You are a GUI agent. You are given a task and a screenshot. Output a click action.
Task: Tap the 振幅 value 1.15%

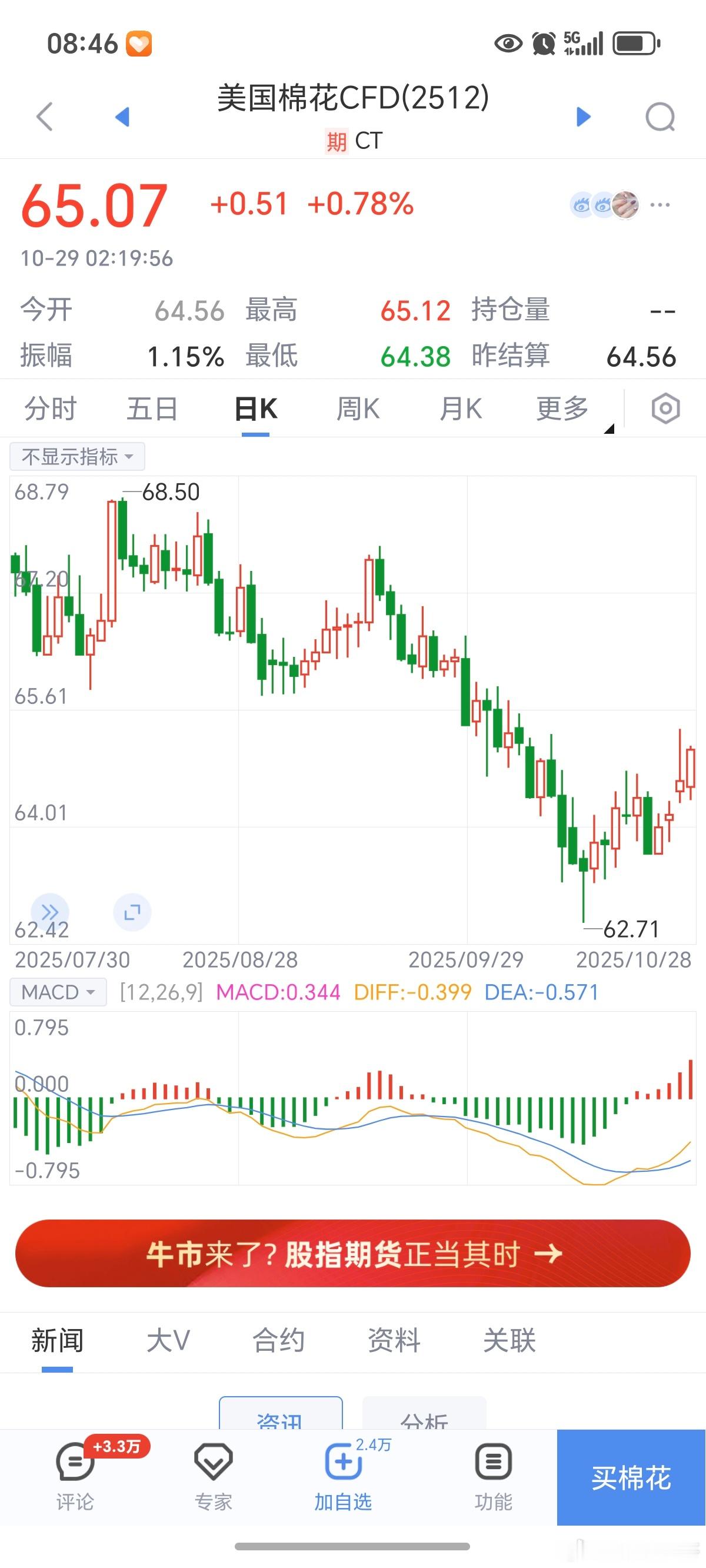coord(186,357)
